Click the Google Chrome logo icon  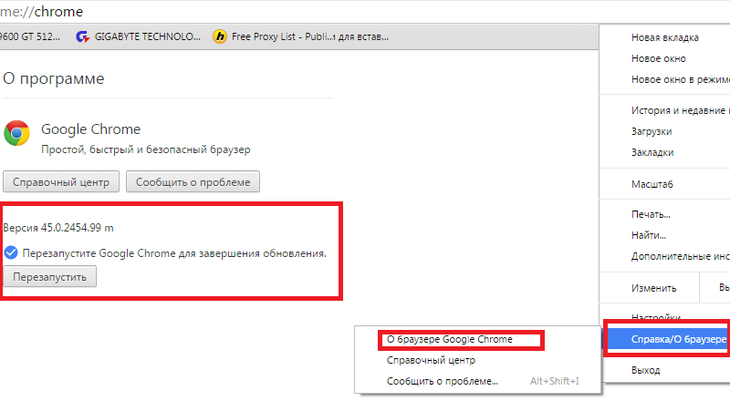[x=17, y=135]
